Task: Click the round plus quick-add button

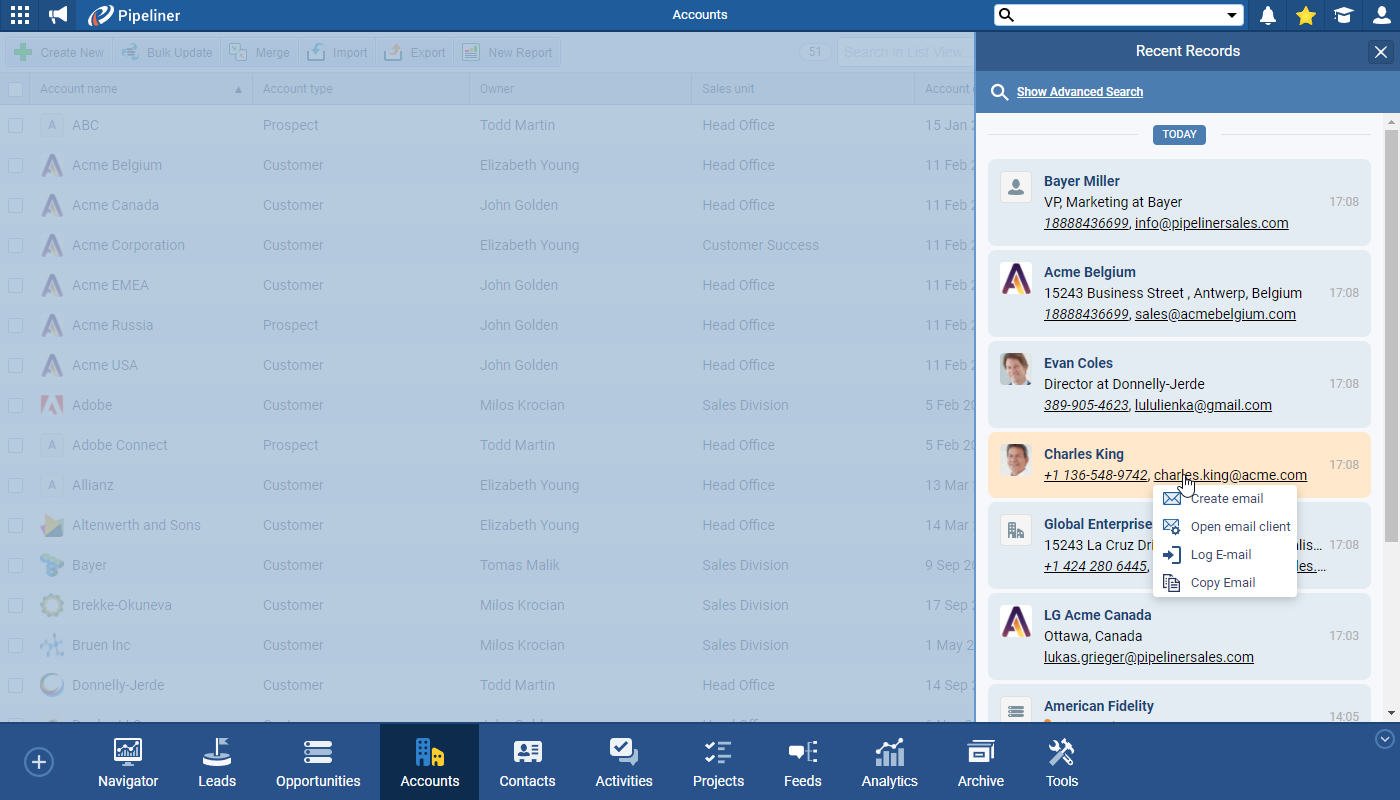Action: pos(38,762)
